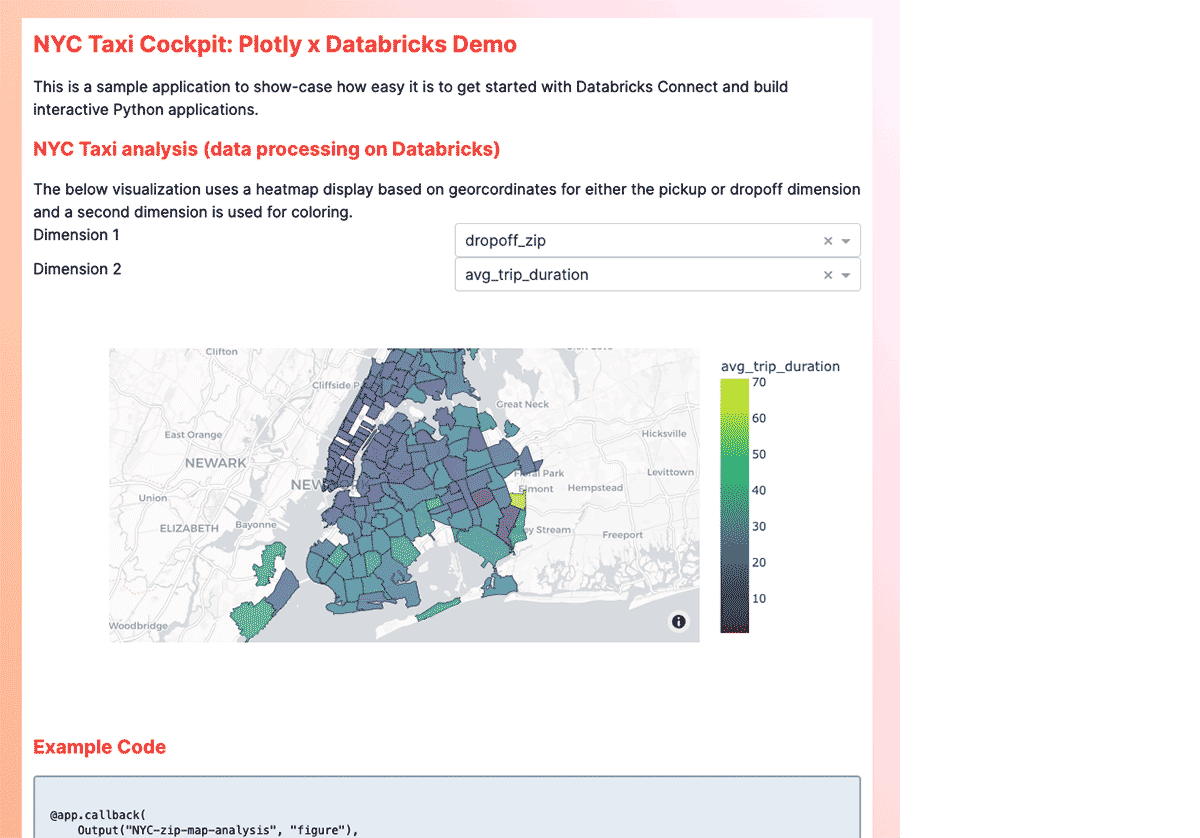Click the Great Neck map label
Screen dimensions: 1200x838
[523, 404]
